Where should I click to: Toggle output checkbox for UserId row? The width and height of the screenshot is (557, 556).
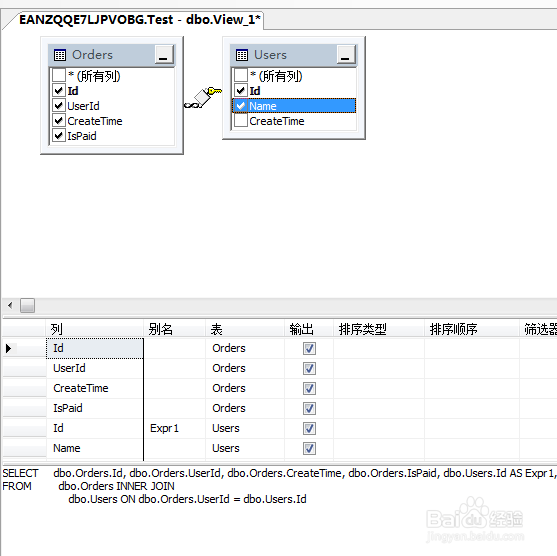tap(309, 368)
